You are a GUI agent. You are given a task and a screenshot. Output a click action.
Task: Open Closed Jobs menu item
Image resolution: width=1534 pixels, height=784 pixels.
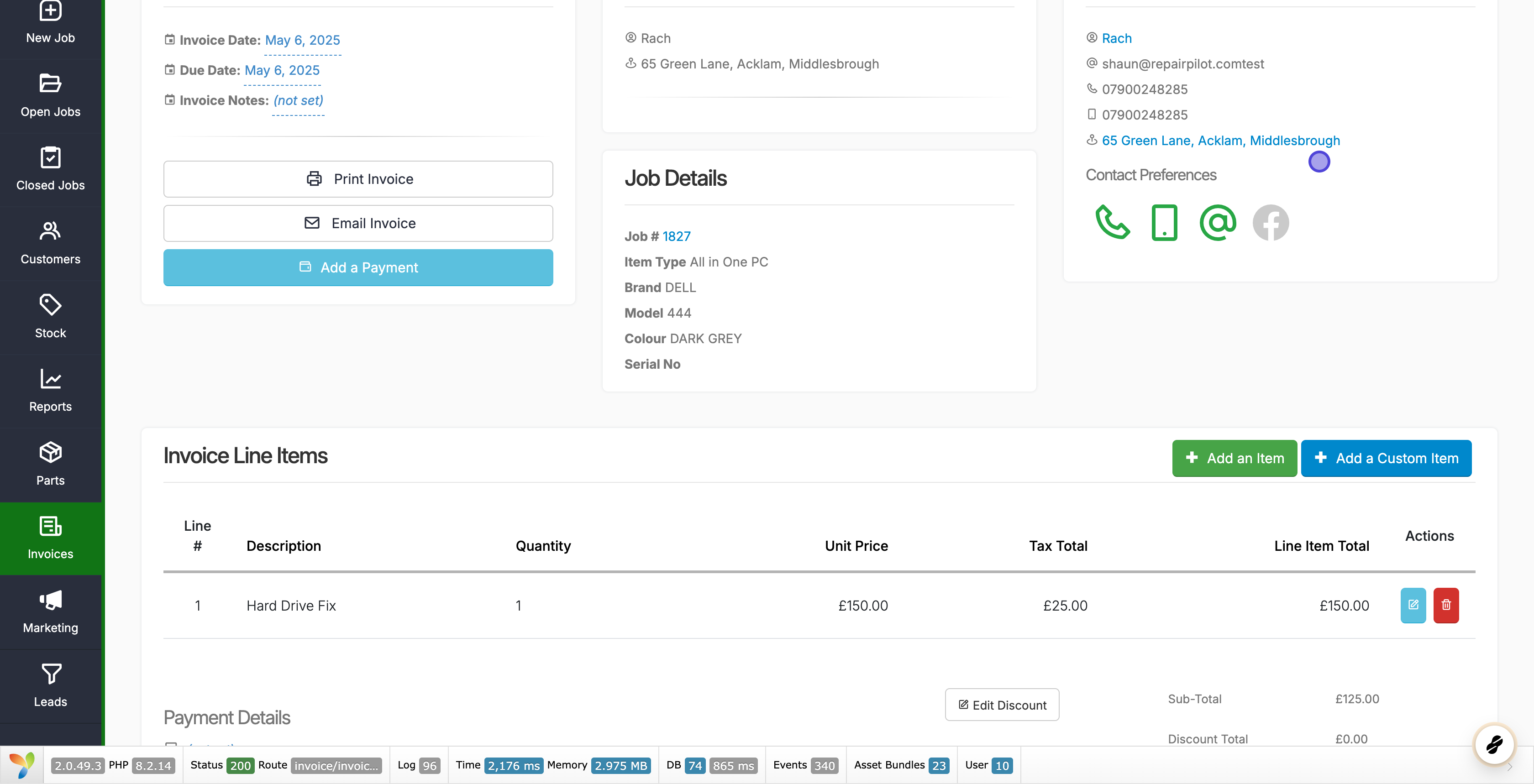click(51, 169)
